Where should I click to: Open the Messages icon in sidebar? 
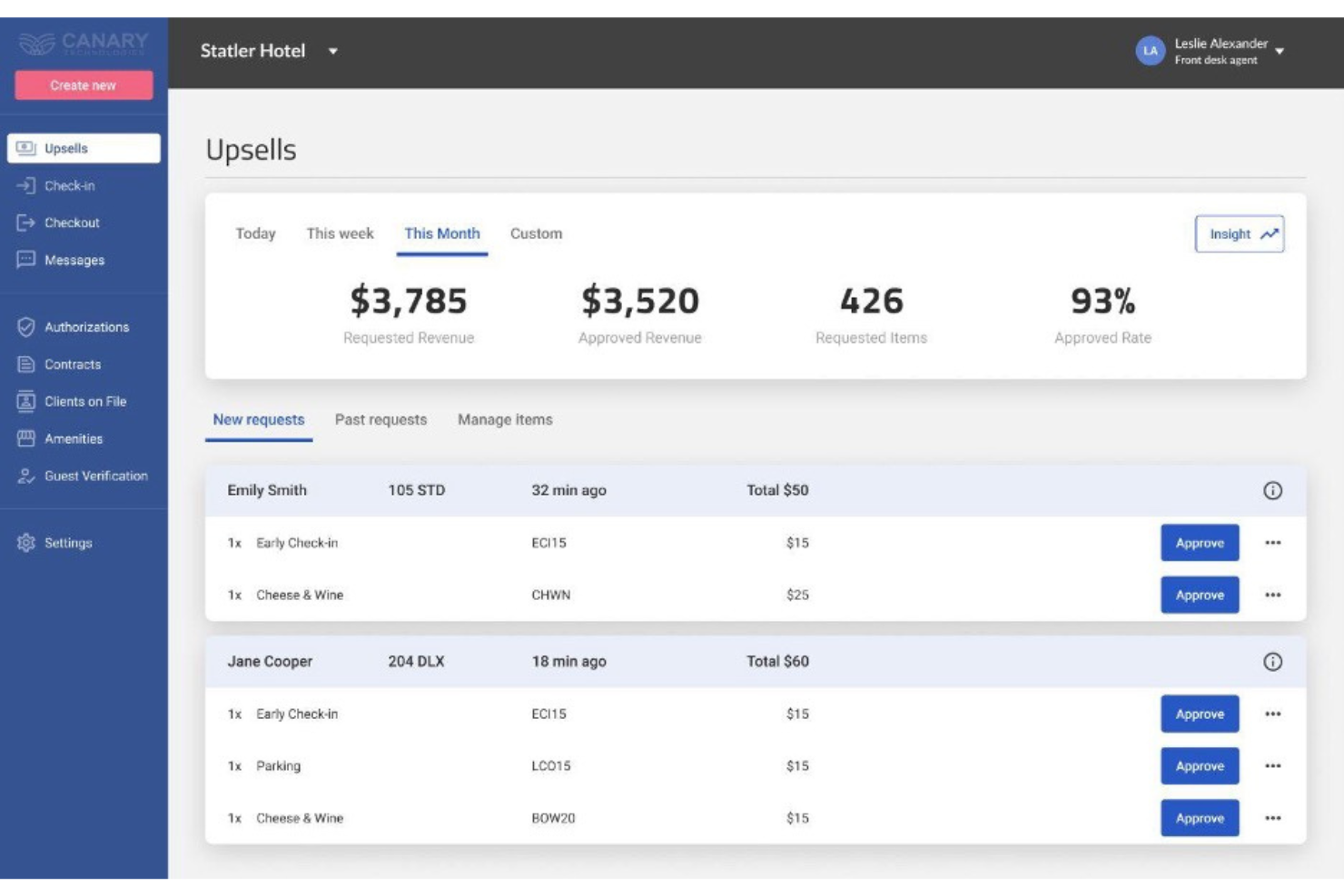click(x=25, y=260)
